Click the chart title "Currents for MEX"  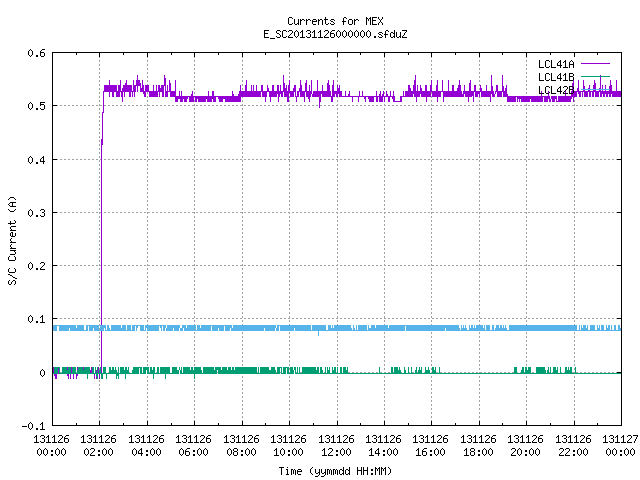tap(335, 21)
